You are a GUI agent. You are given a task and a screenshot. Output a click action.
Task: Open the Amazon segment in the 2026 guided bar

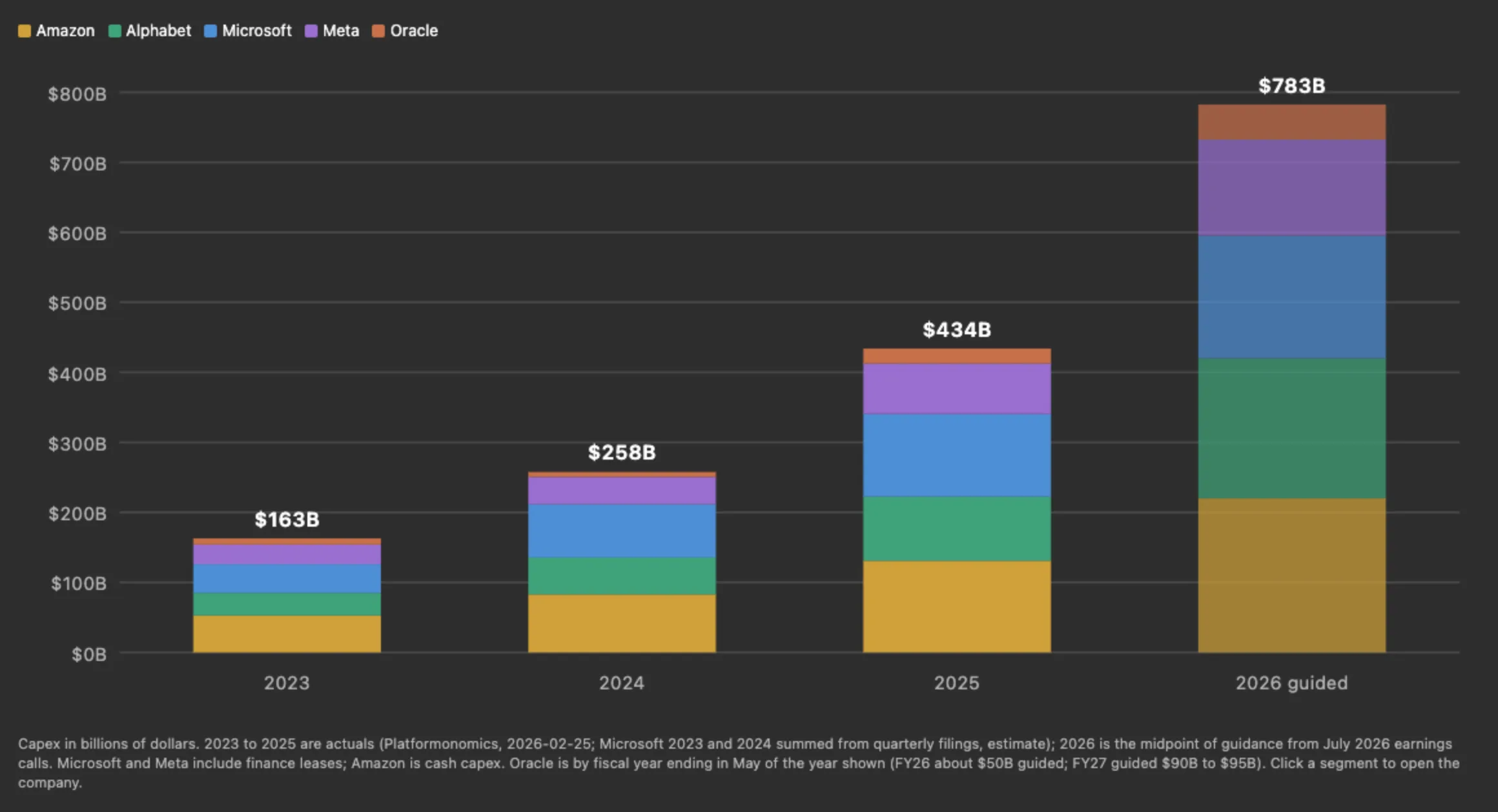tap(1292, 576)
